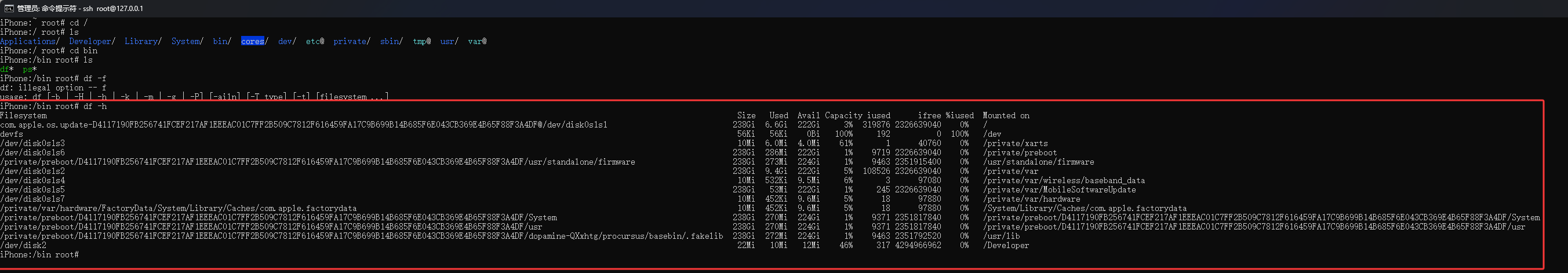Click mount point '/private/var/MobileSoftwareUpdate'
This screenshot has width=1568, height=273.
(1059, 190)
